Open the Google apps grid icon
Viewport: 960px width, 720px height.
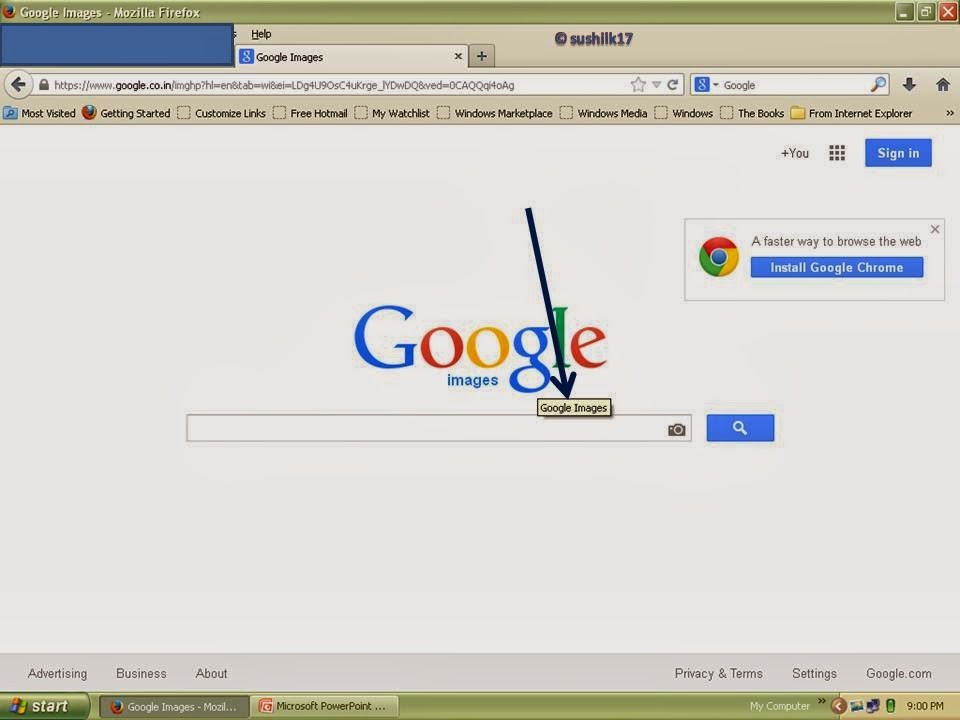837,153
